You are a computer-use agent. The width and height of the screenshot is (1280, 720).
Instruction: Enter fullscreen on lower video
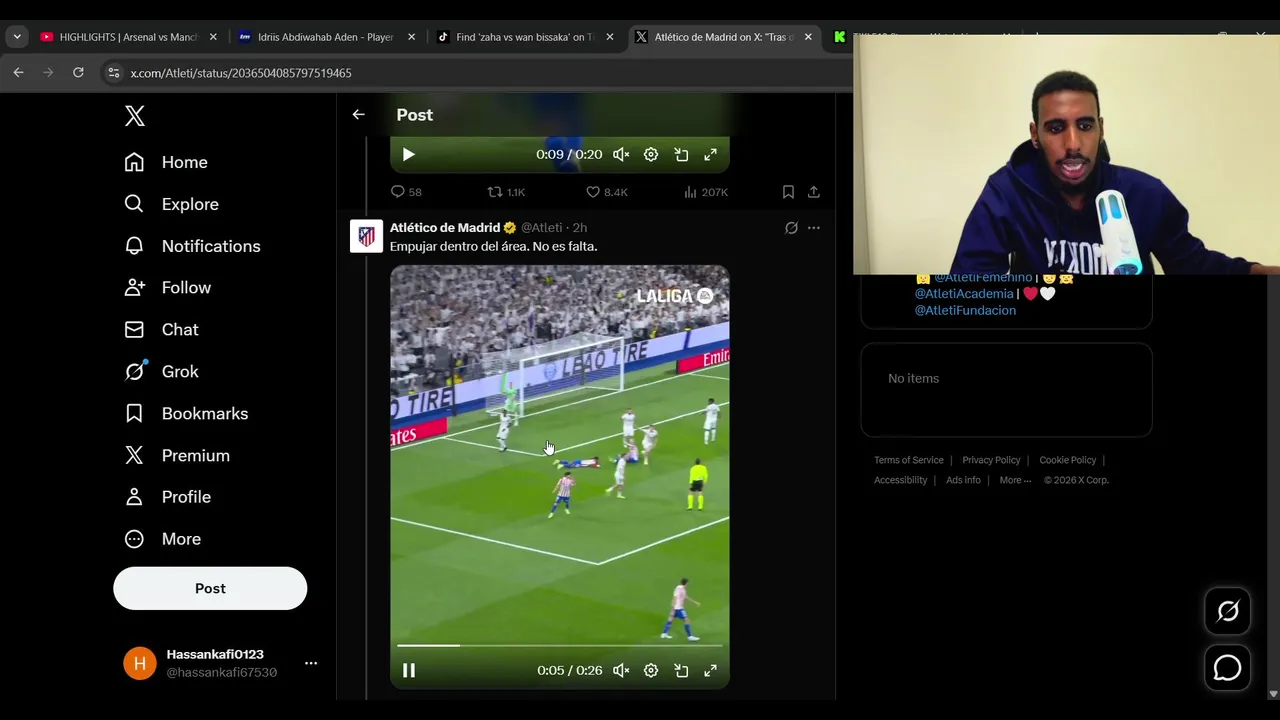click(710, 670)
